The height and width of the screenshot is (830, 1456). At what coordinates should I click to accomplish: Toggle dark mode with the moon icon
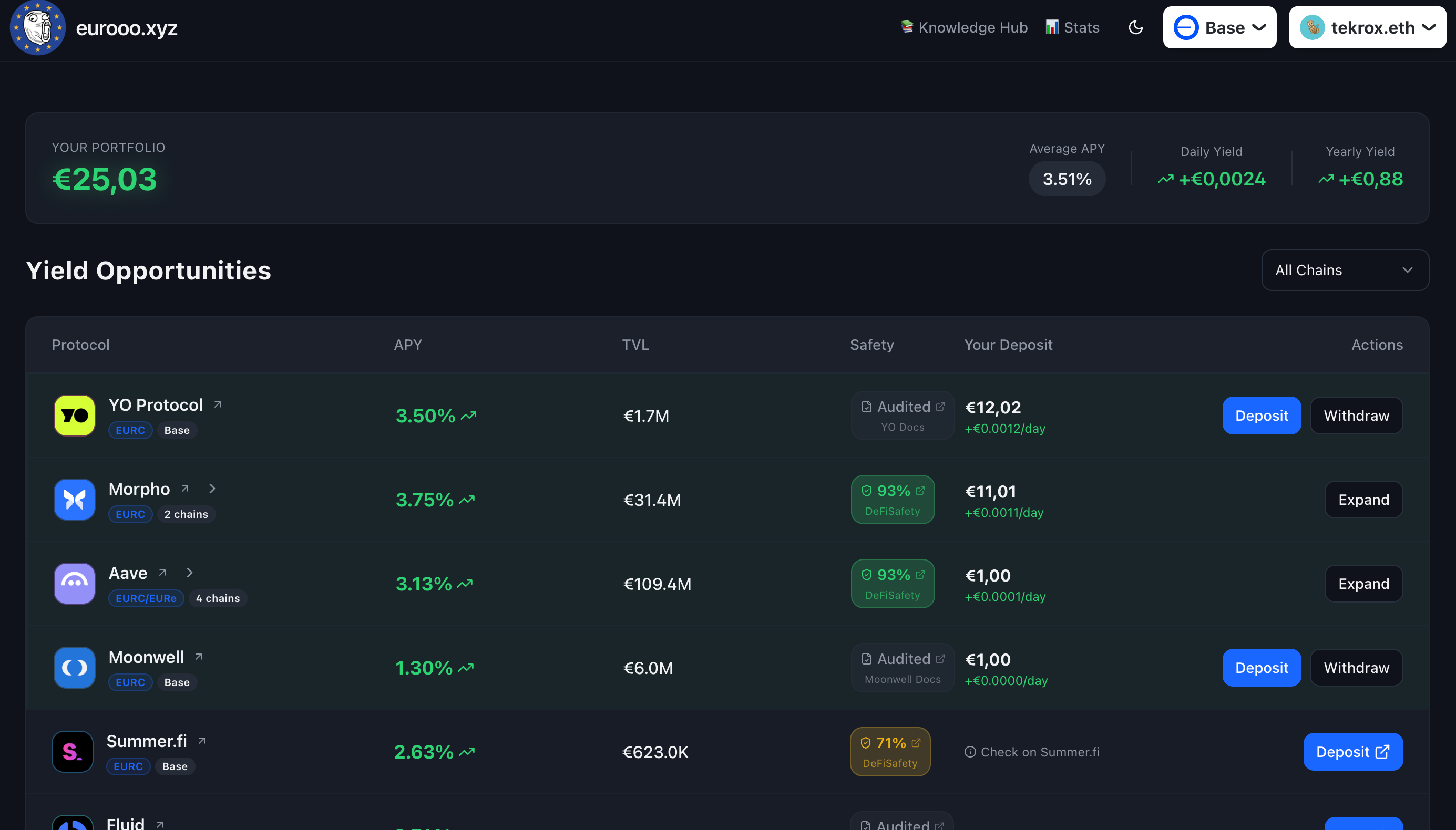point(1135,27)
